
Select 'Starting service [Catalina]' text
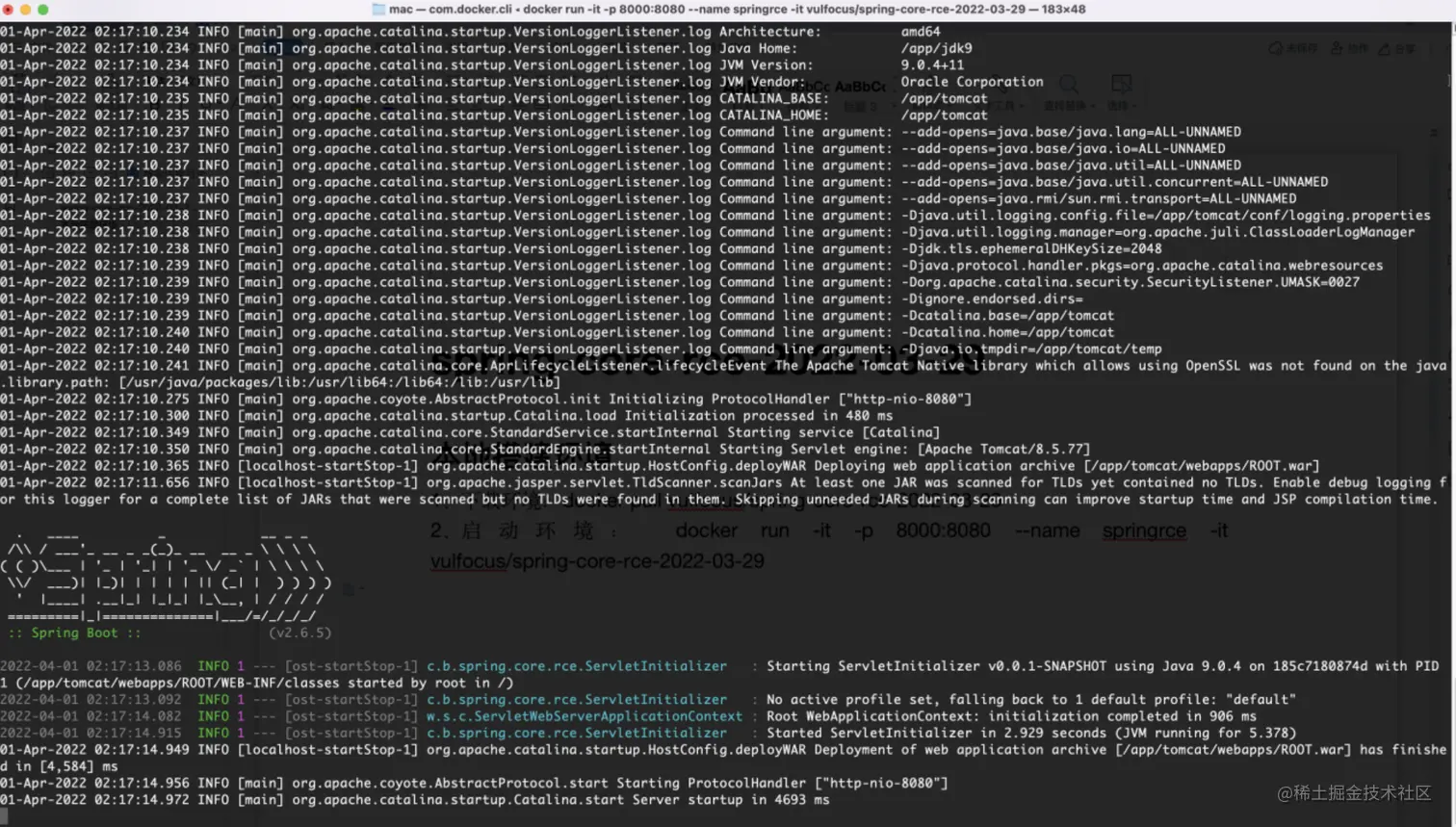(833, 432)
